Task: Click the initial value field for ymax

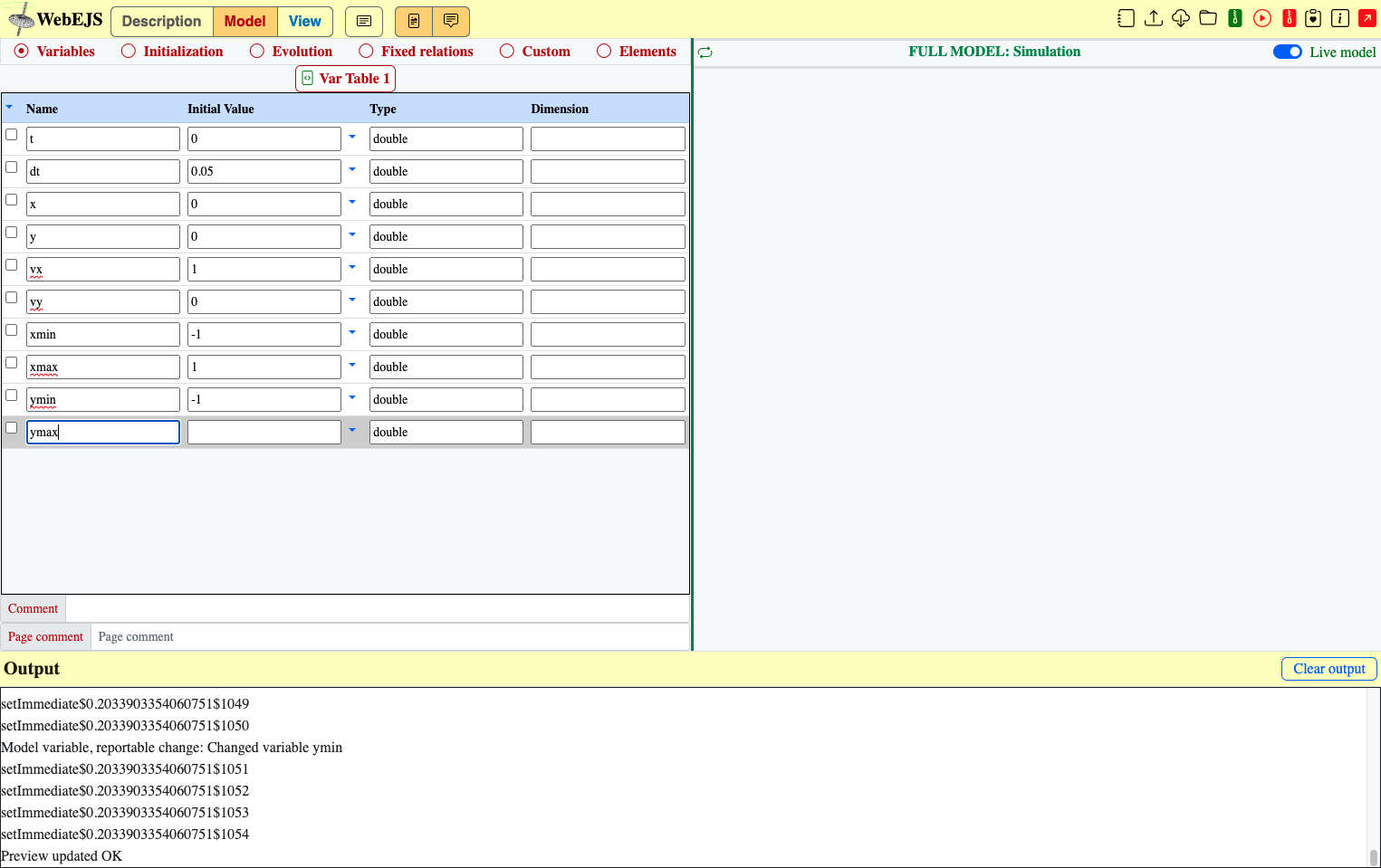Action: click(264, 432)
